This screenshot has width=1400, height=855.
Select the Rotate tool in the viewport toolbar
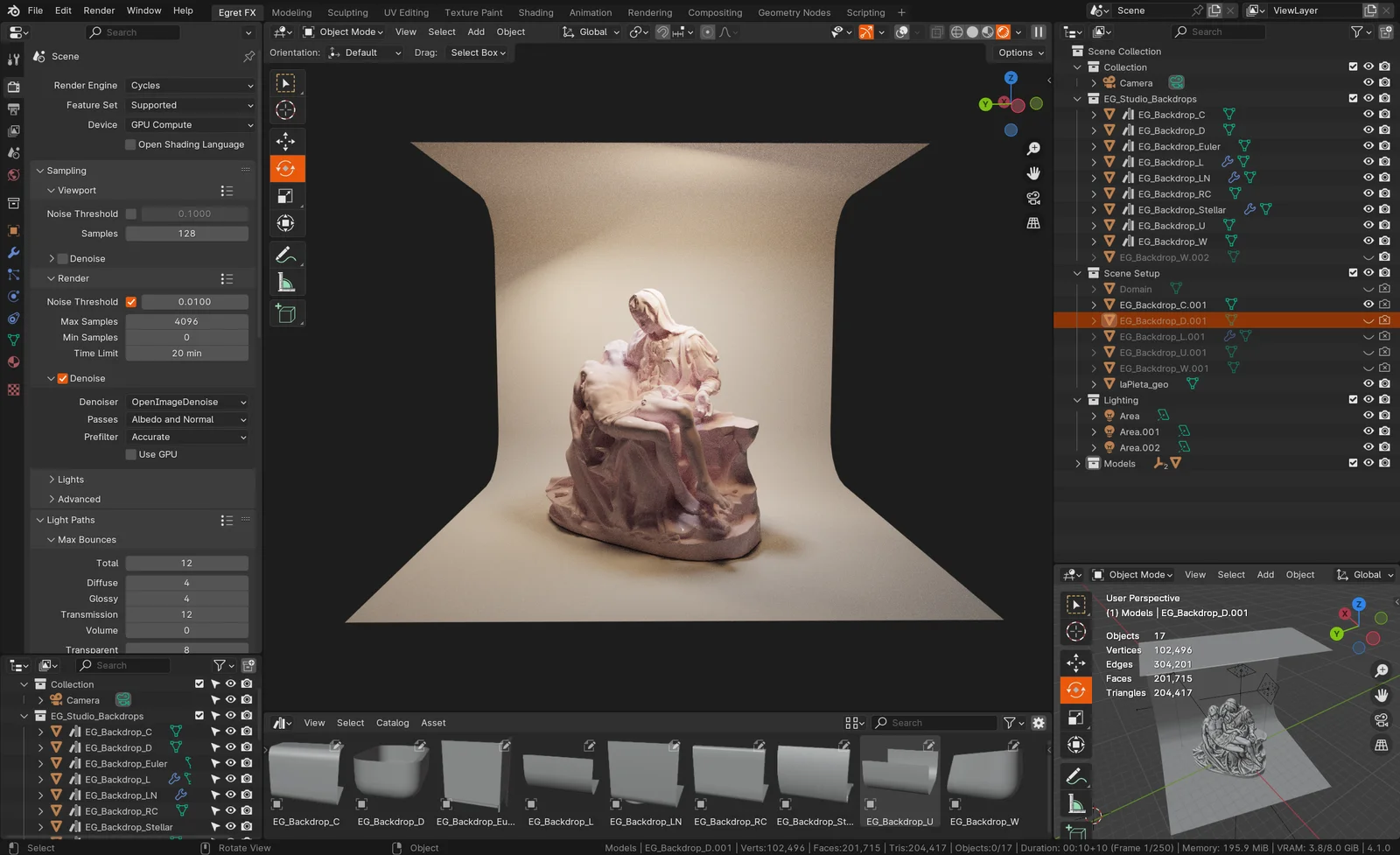(287, 168)
